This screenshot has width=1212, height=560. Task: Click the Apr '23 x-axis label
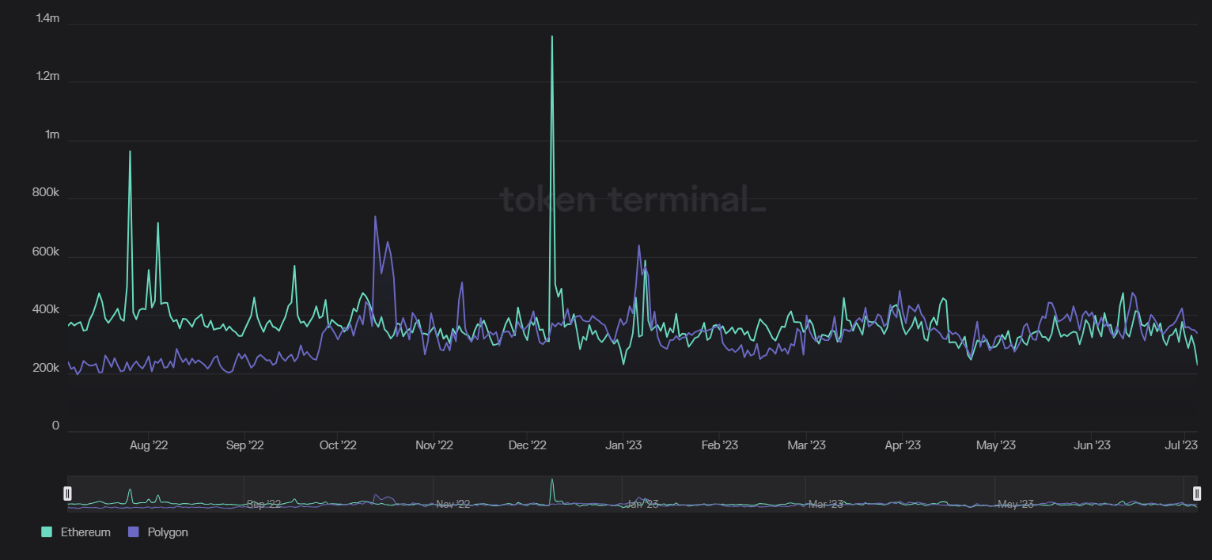[902, 446]
